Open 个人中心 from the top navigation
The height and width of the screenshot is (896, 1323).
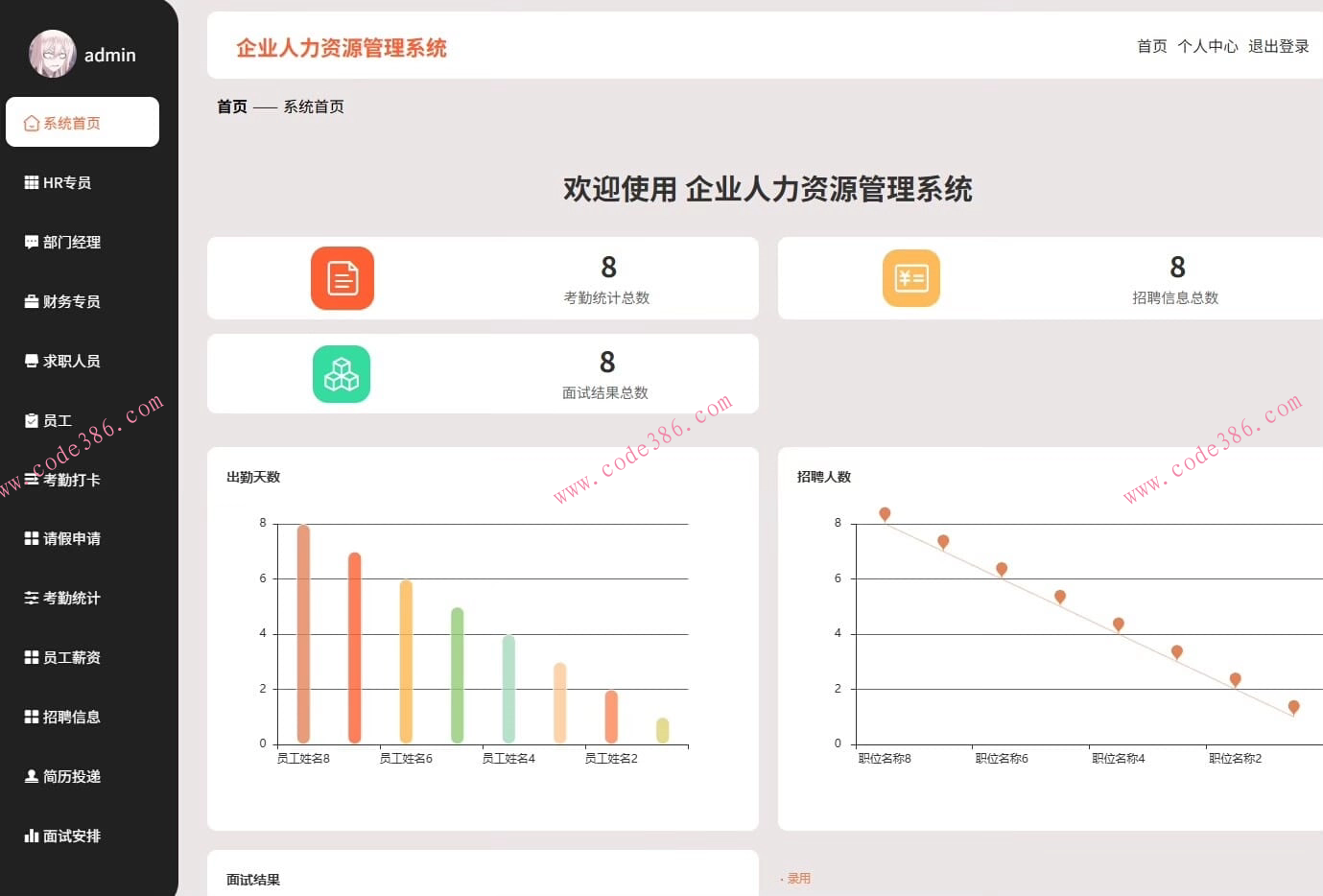1207,45
